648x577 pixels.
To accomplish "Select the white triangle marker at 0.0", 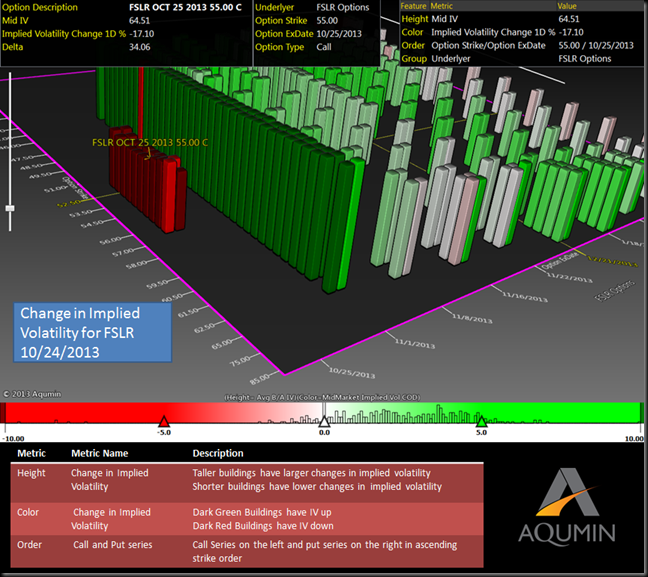I will pyautogui.click(x=324, y=422).
